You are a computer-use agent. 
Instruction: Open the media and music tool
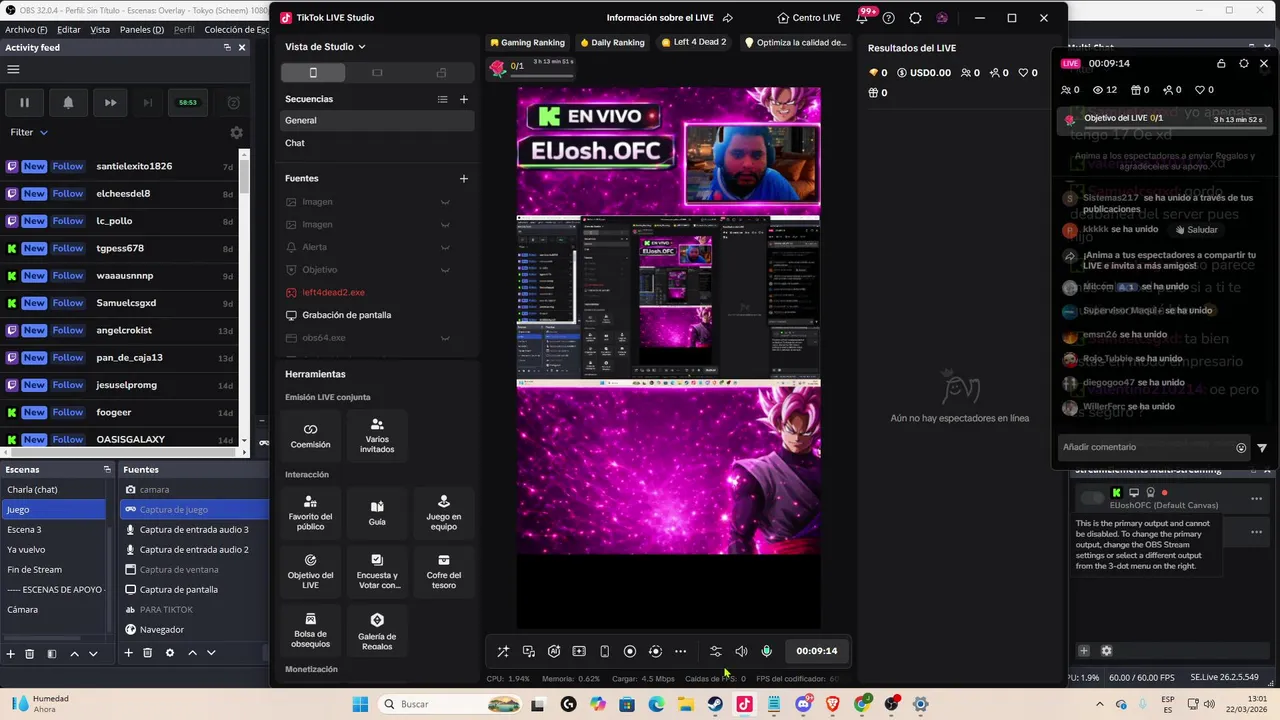[x=529, y=651]
